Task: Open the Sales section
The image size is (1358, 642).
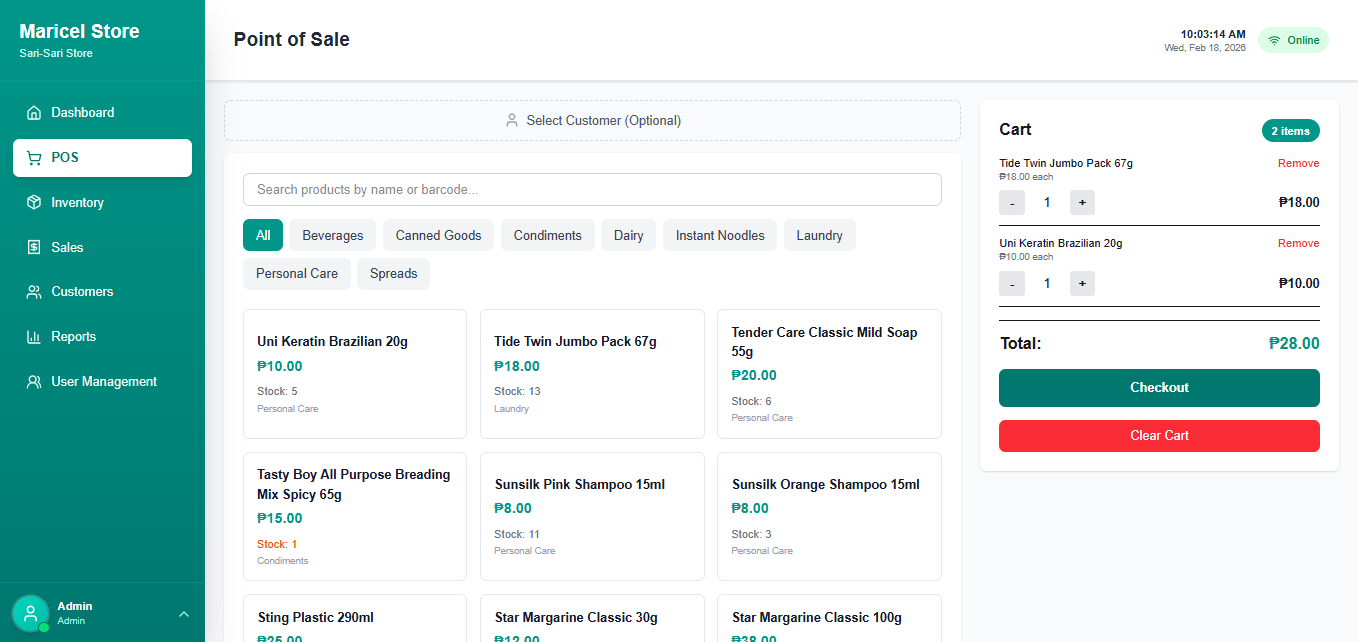Action: [x=102, y=247]
